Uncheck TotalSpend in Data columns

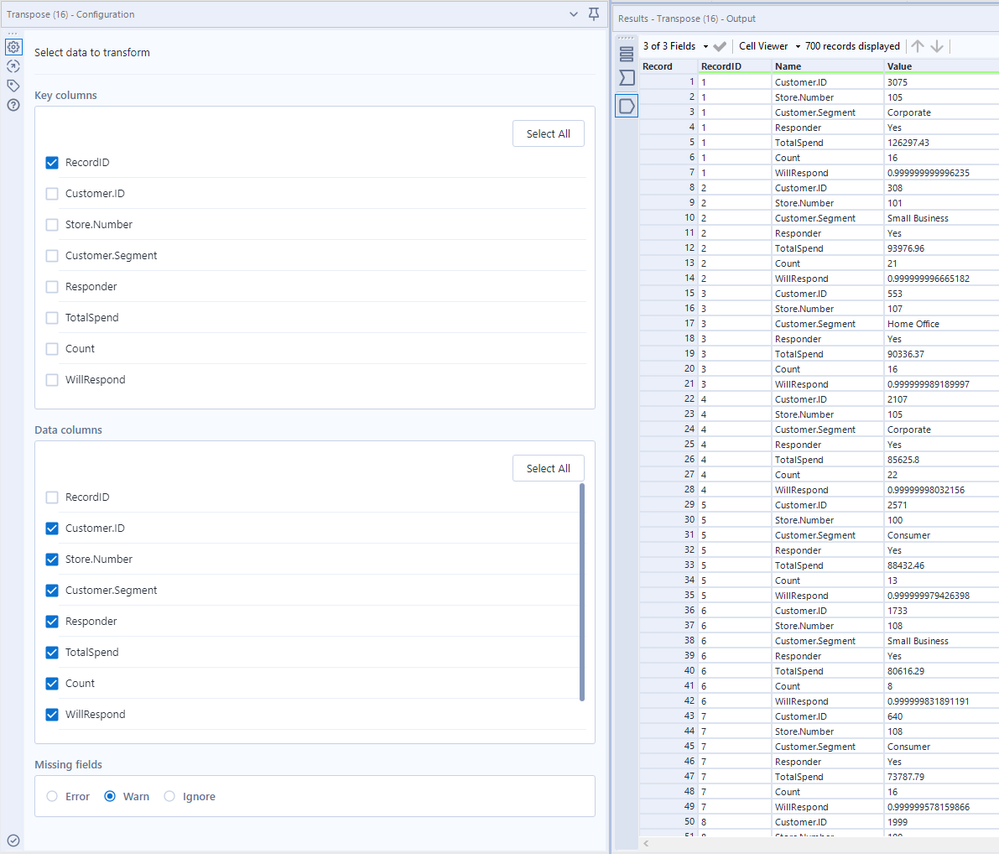tap(52, 653)
